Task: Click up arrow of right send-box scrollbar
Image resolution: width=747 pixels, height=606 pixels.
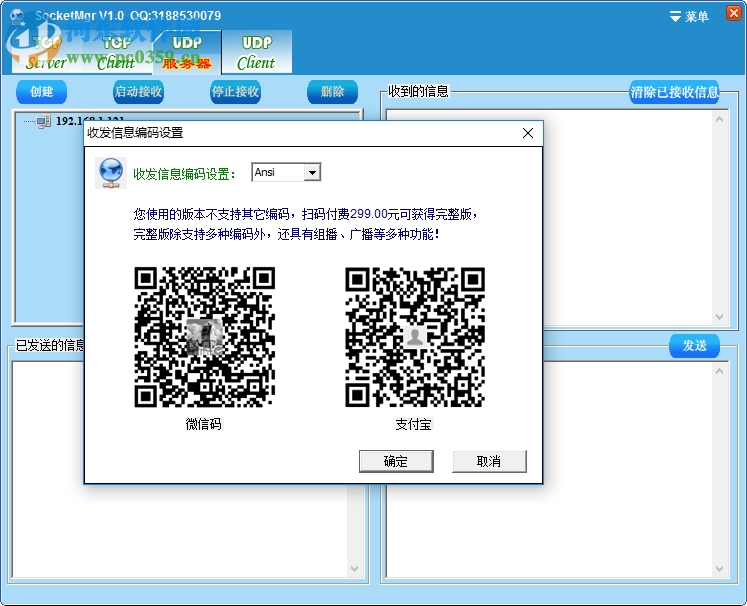Action: (719, 371)
